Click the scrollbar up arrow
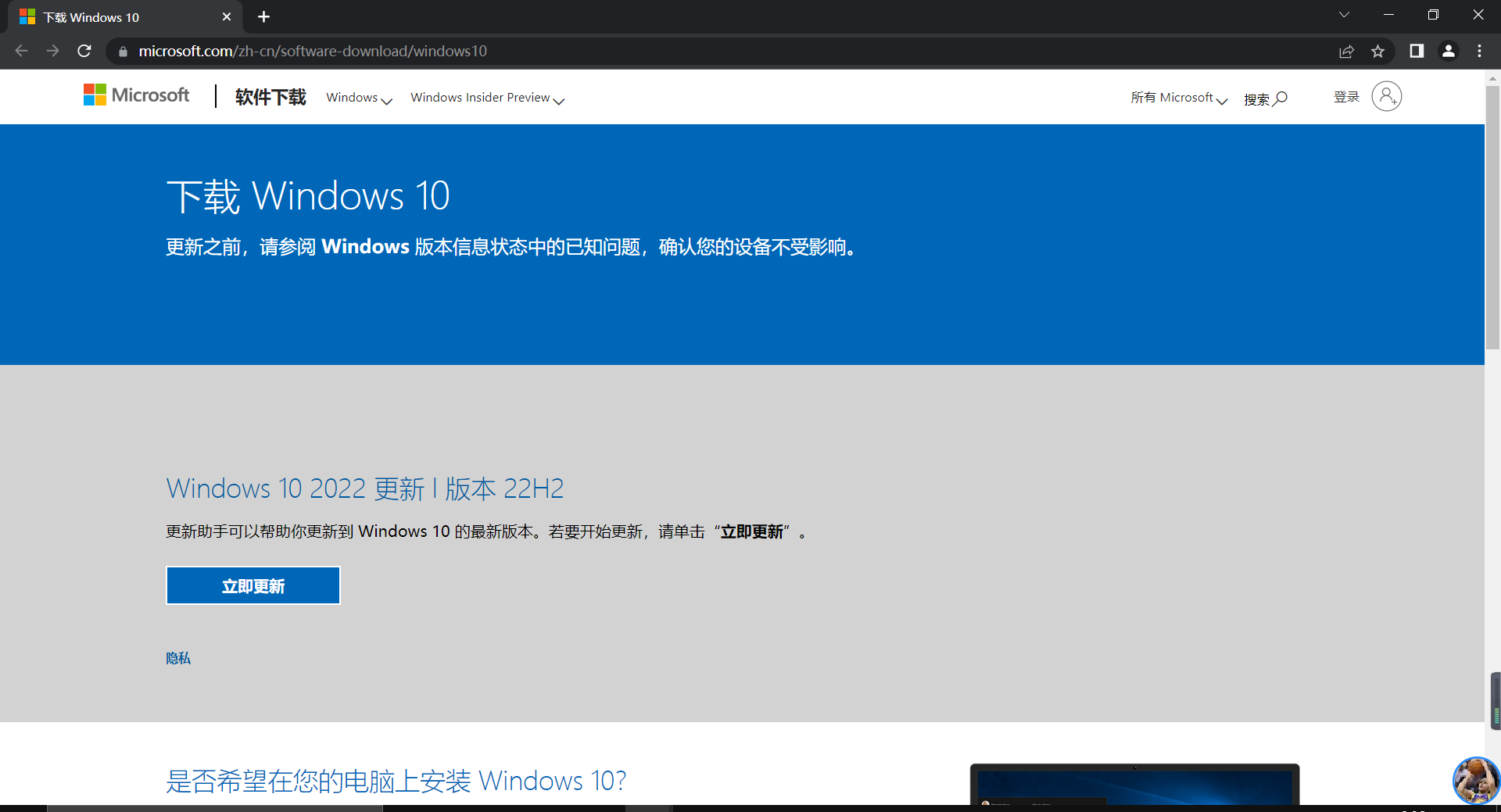The image size is (1501, 812). point(1492,78)
